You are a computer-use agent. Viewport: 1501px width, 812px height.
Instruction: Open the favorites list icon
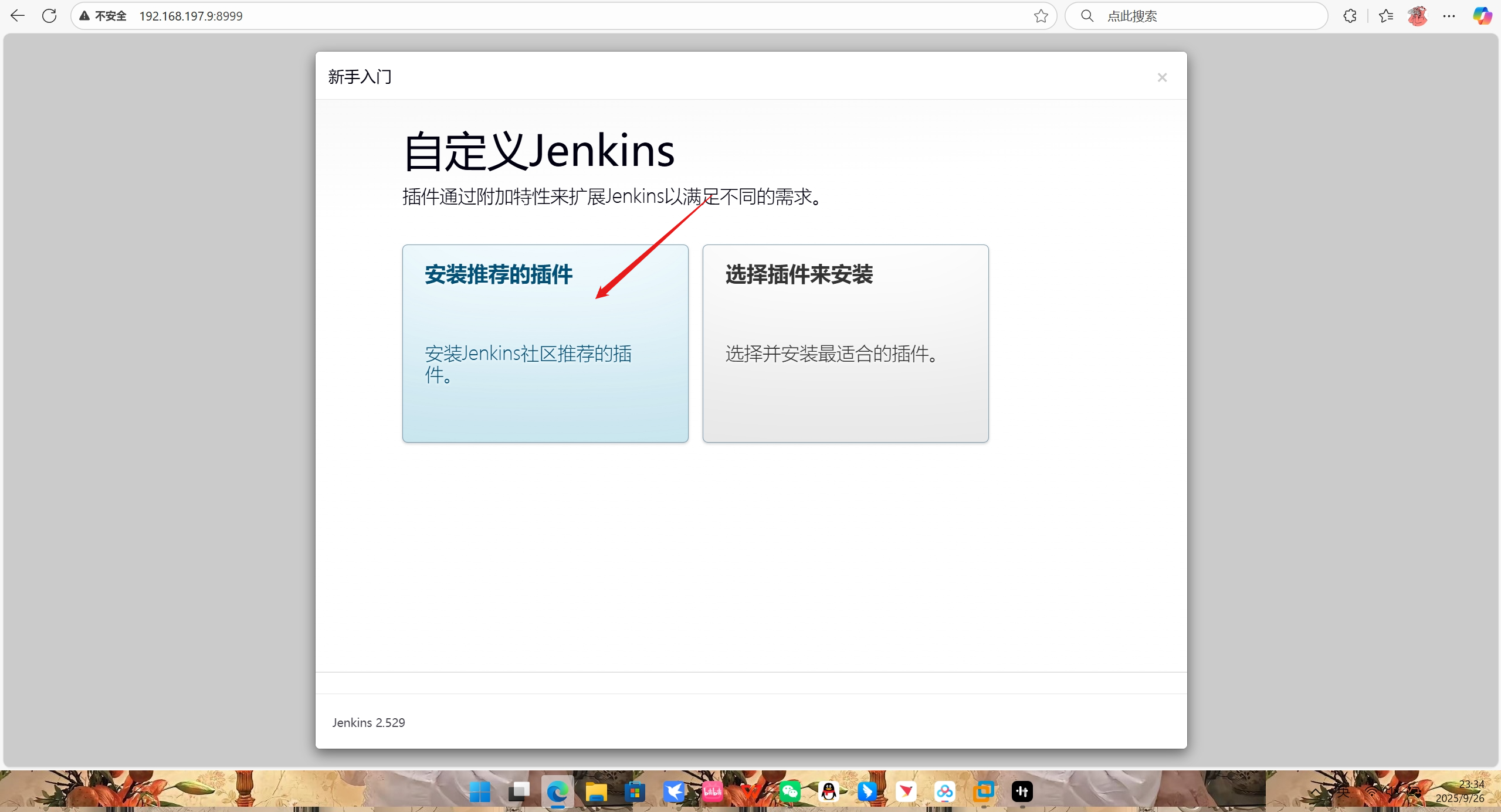tap(1386, 16)
